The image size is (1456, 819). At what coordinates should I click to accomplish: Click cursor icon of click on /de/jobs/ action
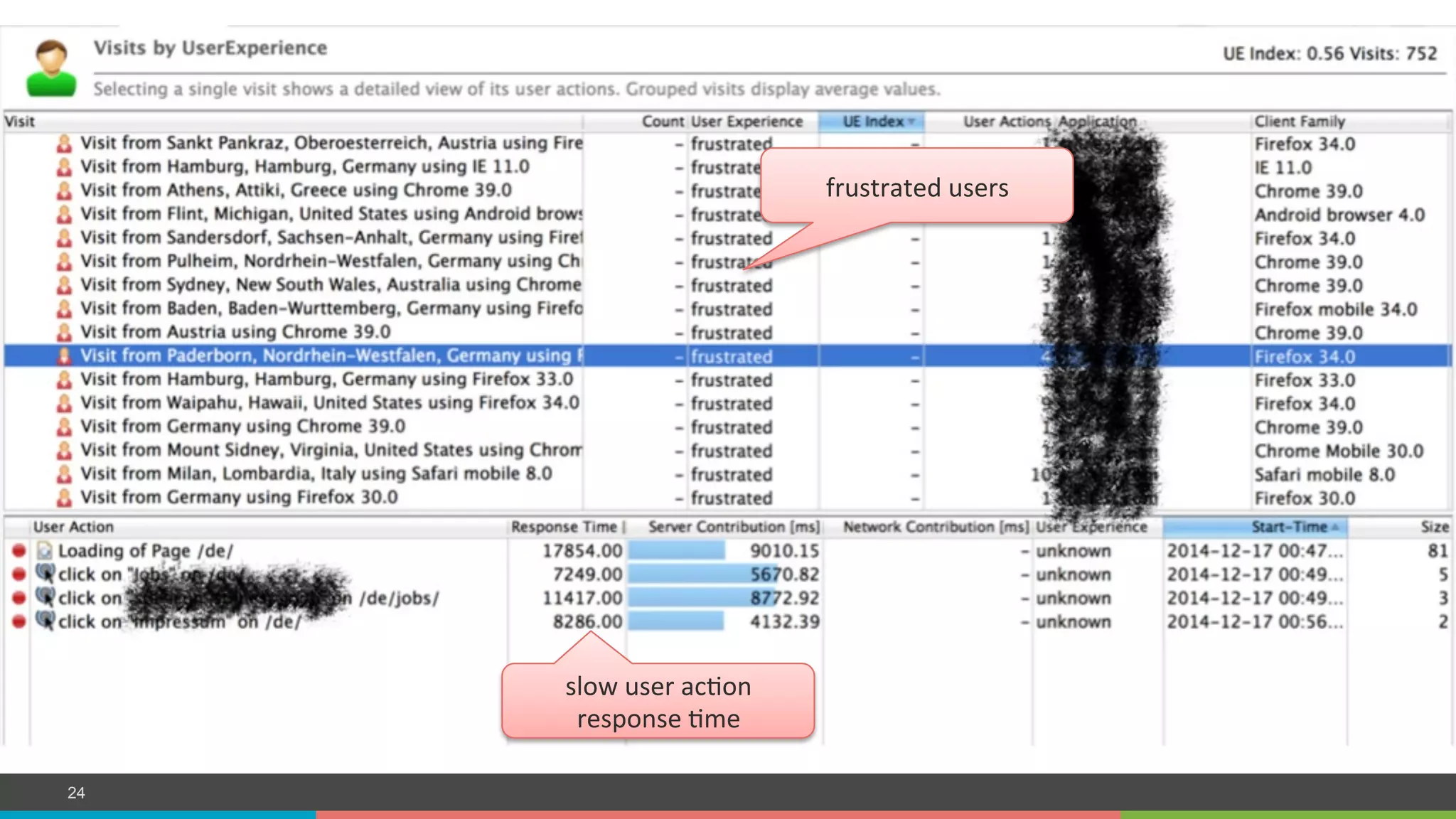coord(45,596)
